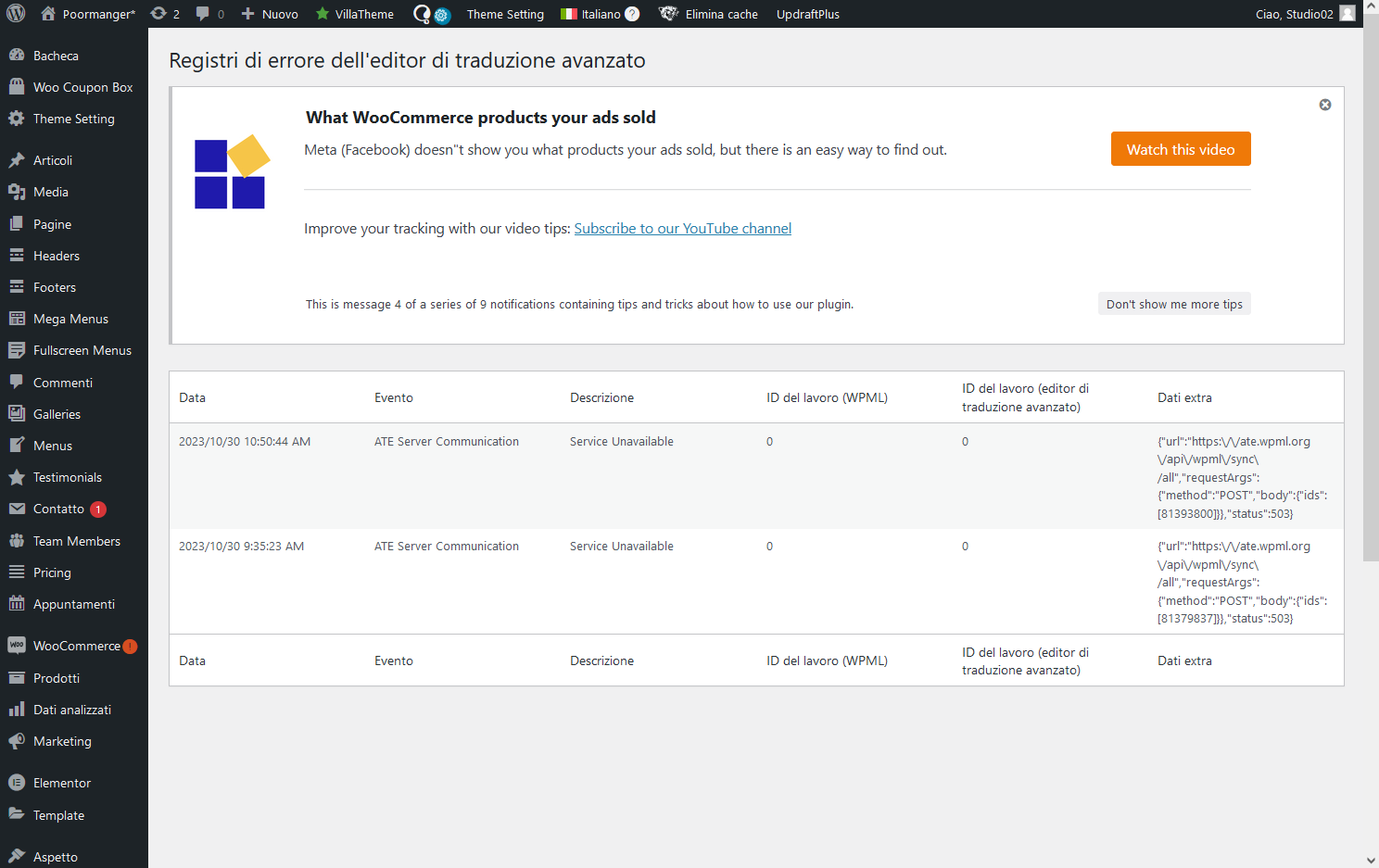Screen dimensions: 1379x868
Task: Click the Dati analizzati chart icon
Action: (x=17, y=710)
